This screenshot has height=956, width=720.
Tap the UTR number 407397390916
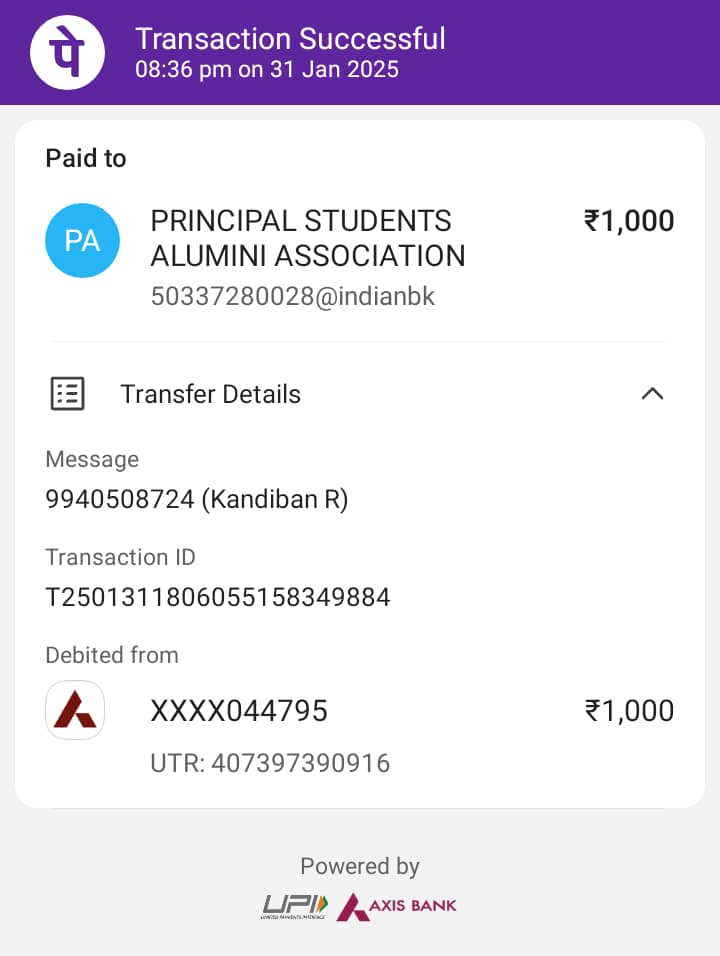click(270, 763)
